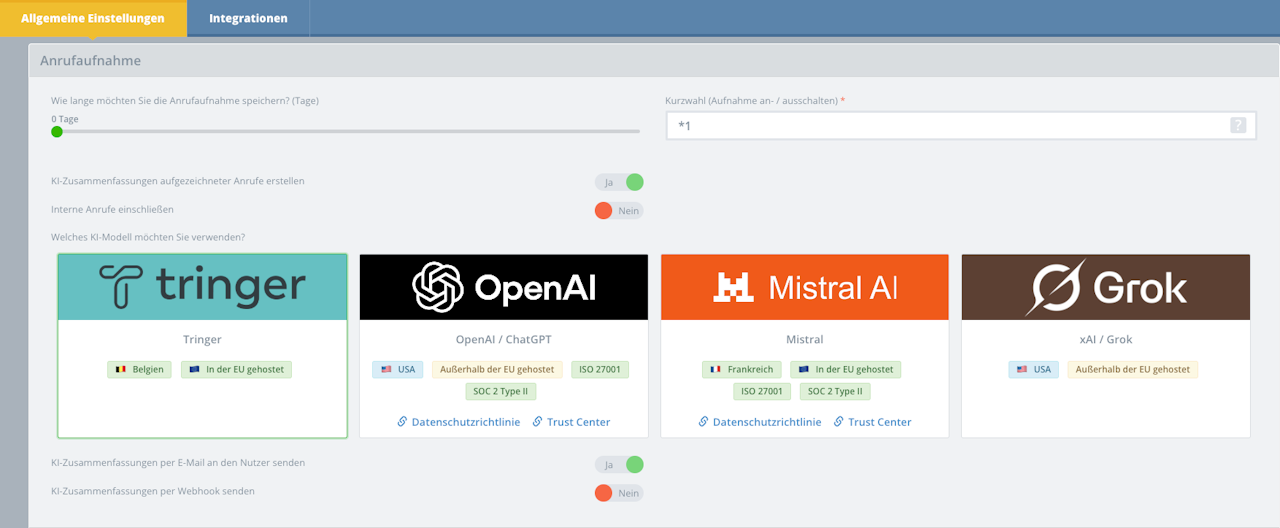This screenshot has height=528, width=1280.
Task: Click the Frankreich flag badge on Mistral card
Action: [741, 369]
